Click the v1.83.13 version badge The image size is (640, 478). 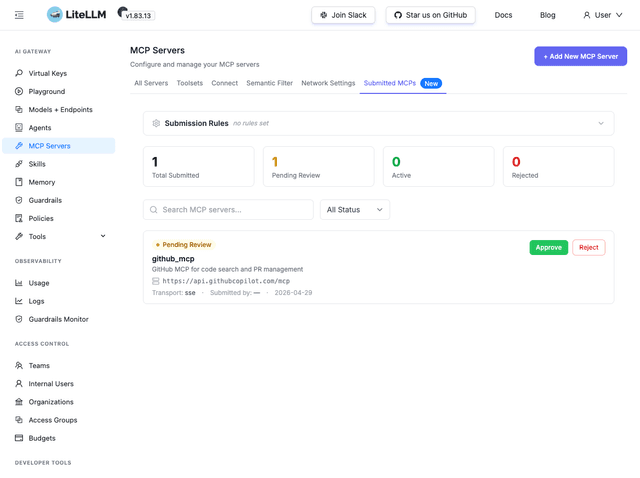tap(138, 16)
